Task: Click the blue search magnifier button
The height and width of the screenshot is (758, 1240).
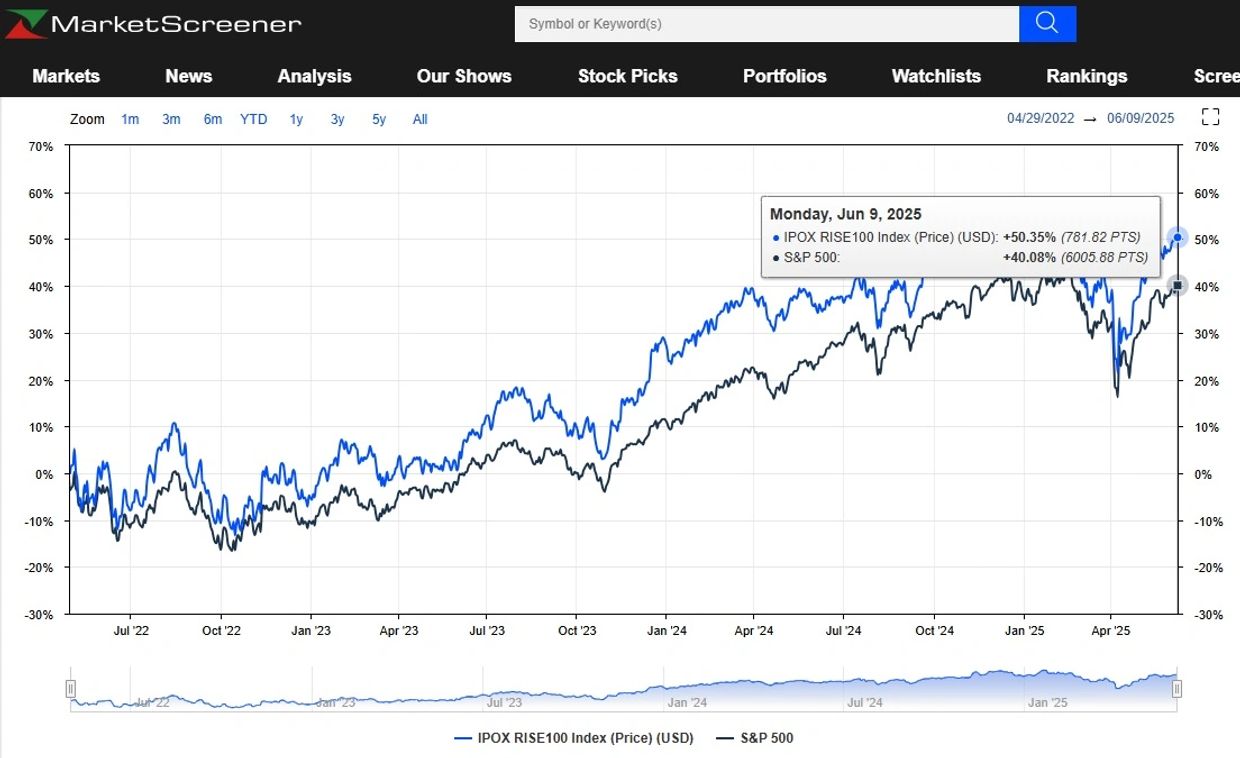Action: point(1047,24)
